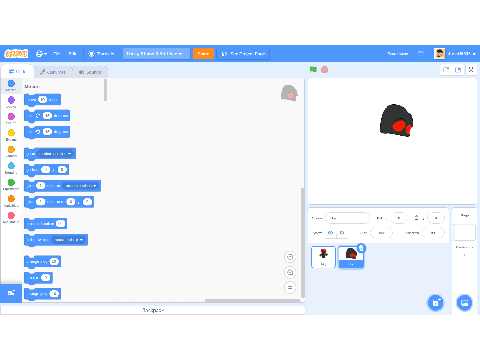Image resolution: width=480 pixels, height=360 pixels.
Task: Delete the selected sprite with trash icon
Action: click(361, 248)
